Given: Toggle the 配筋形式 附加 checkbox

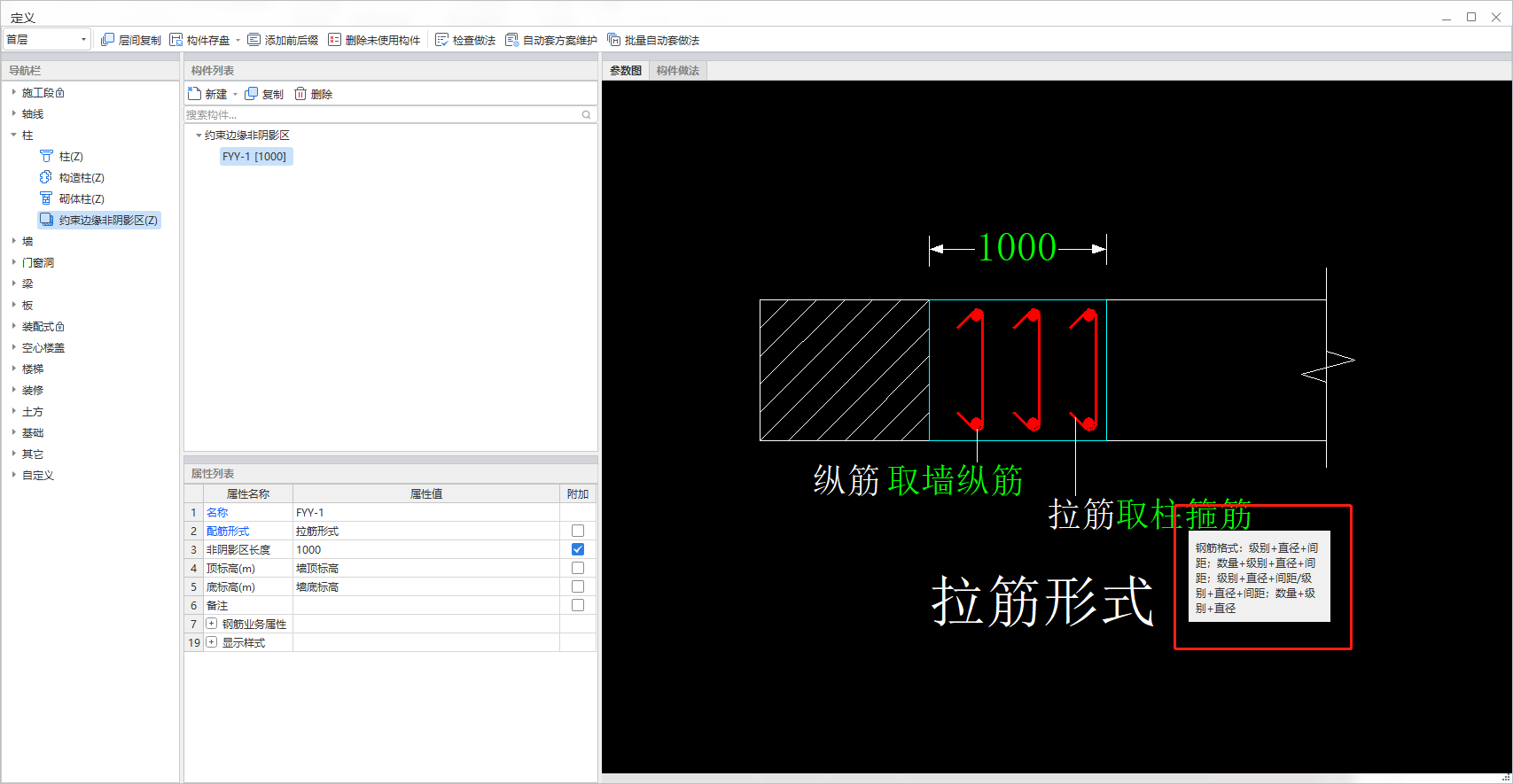Looking at the screenshot, I should coord(578,531).
